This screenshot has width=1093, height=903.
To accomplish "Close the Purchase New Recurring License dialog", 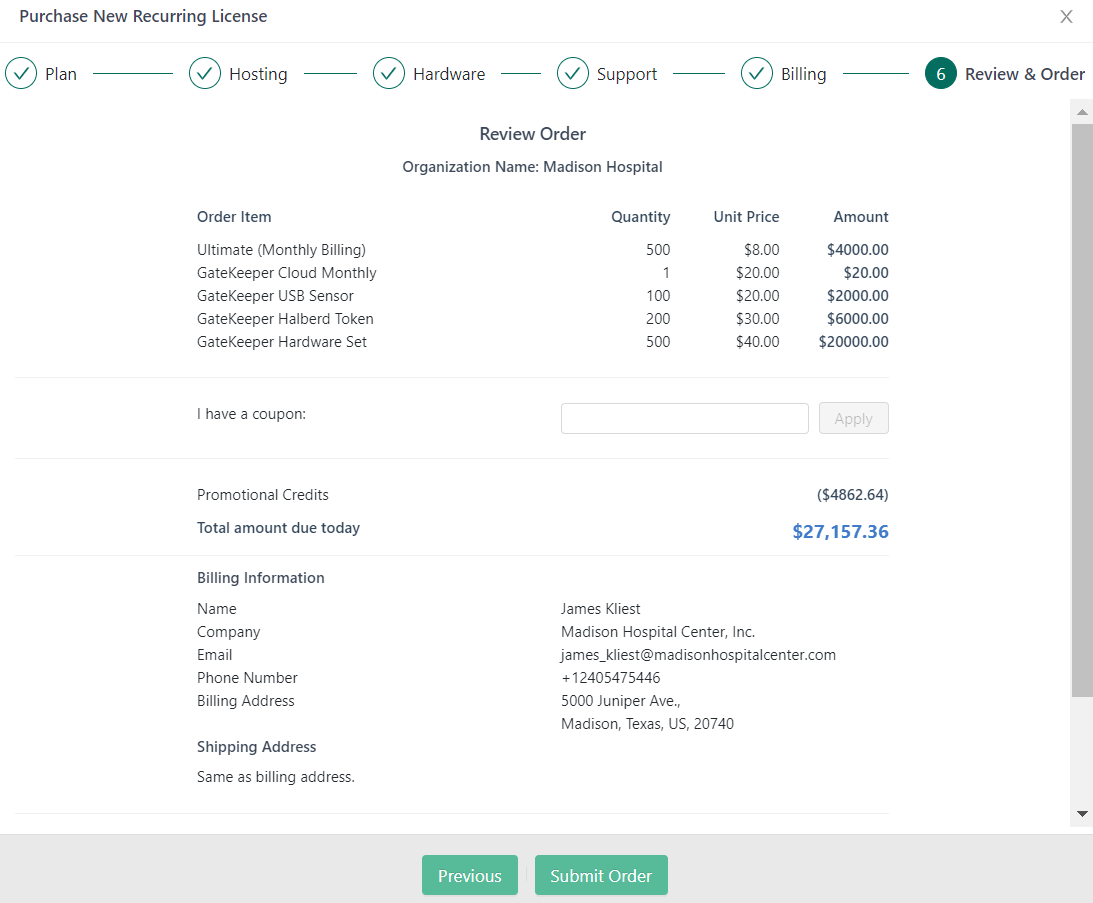I will pos(1066,17).
